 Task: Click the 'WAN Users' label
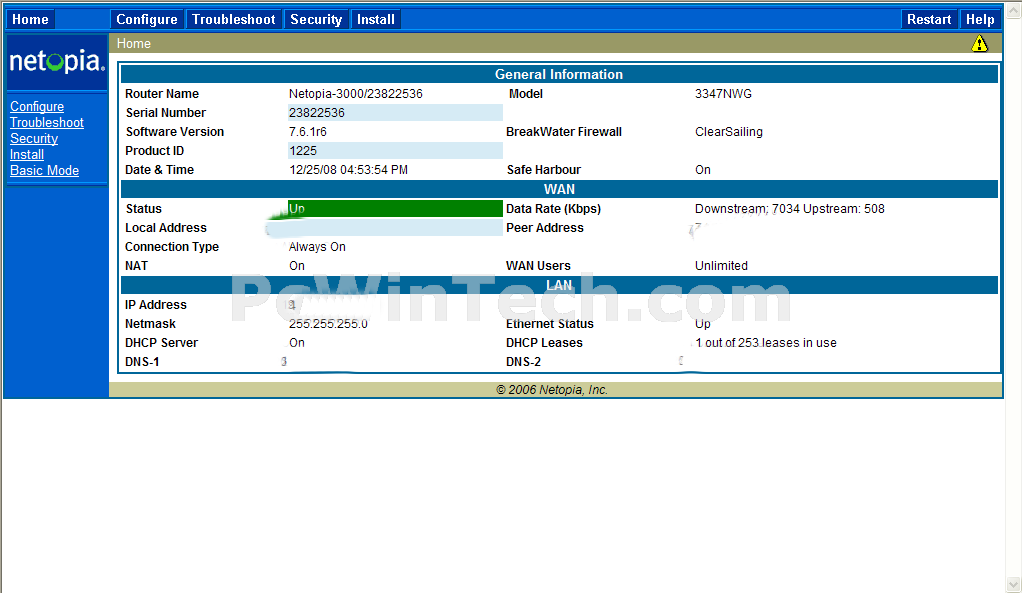(538, 266)
